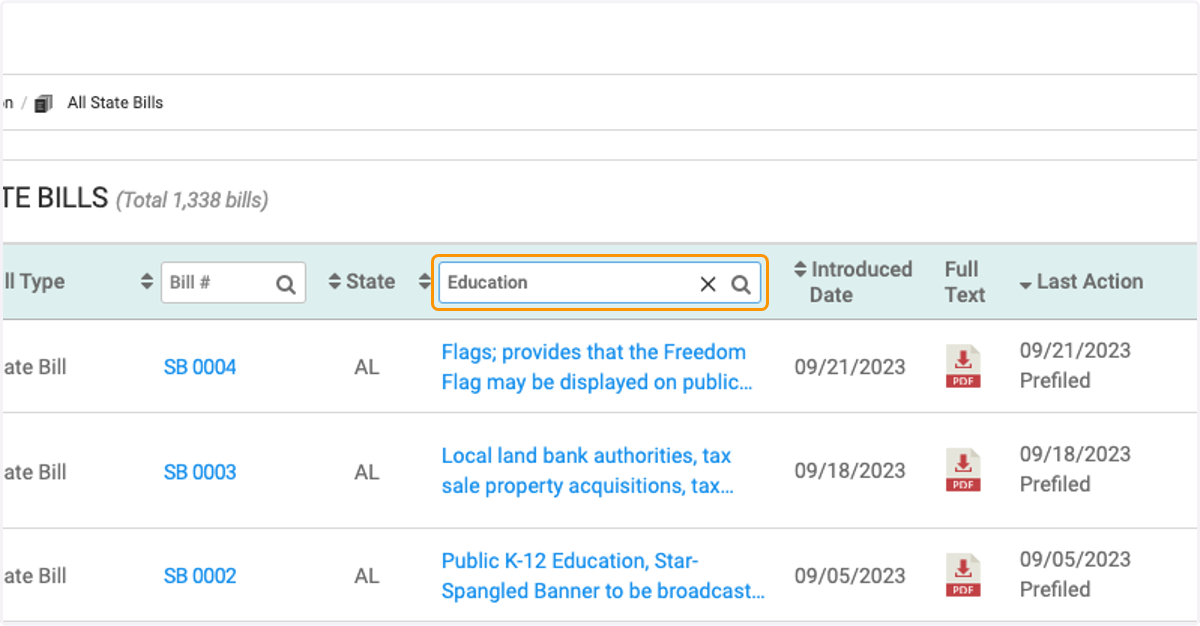Select the 09/18/2023 introduced date cell
This screenshot has height=626, width=1200.
coord(851,471)
